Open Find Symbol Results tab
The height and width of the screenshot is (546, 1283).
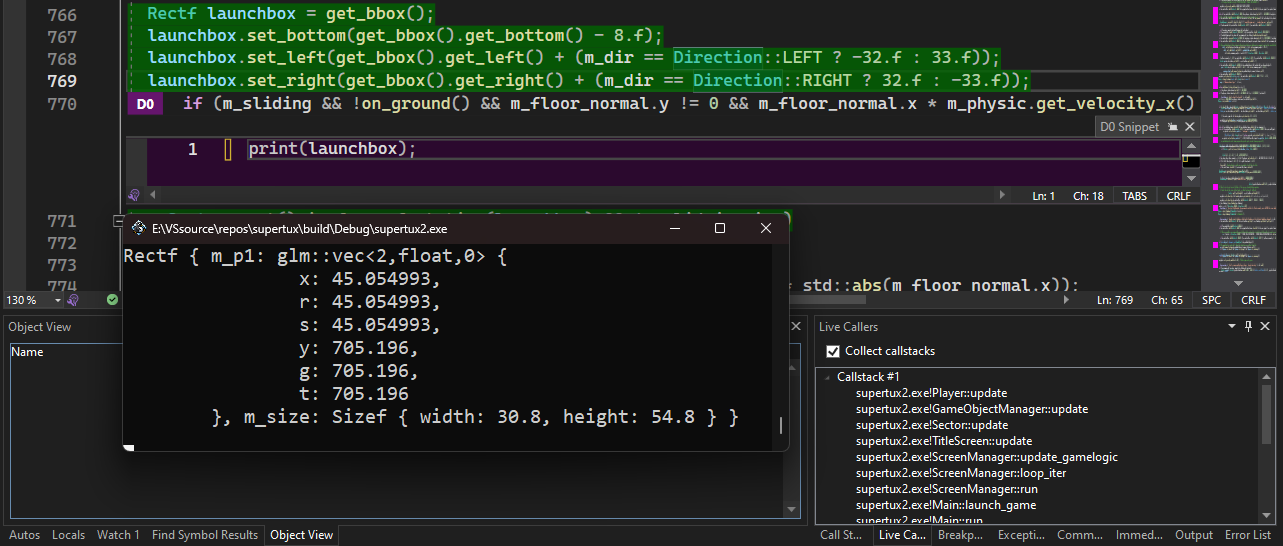pos(205,535)
